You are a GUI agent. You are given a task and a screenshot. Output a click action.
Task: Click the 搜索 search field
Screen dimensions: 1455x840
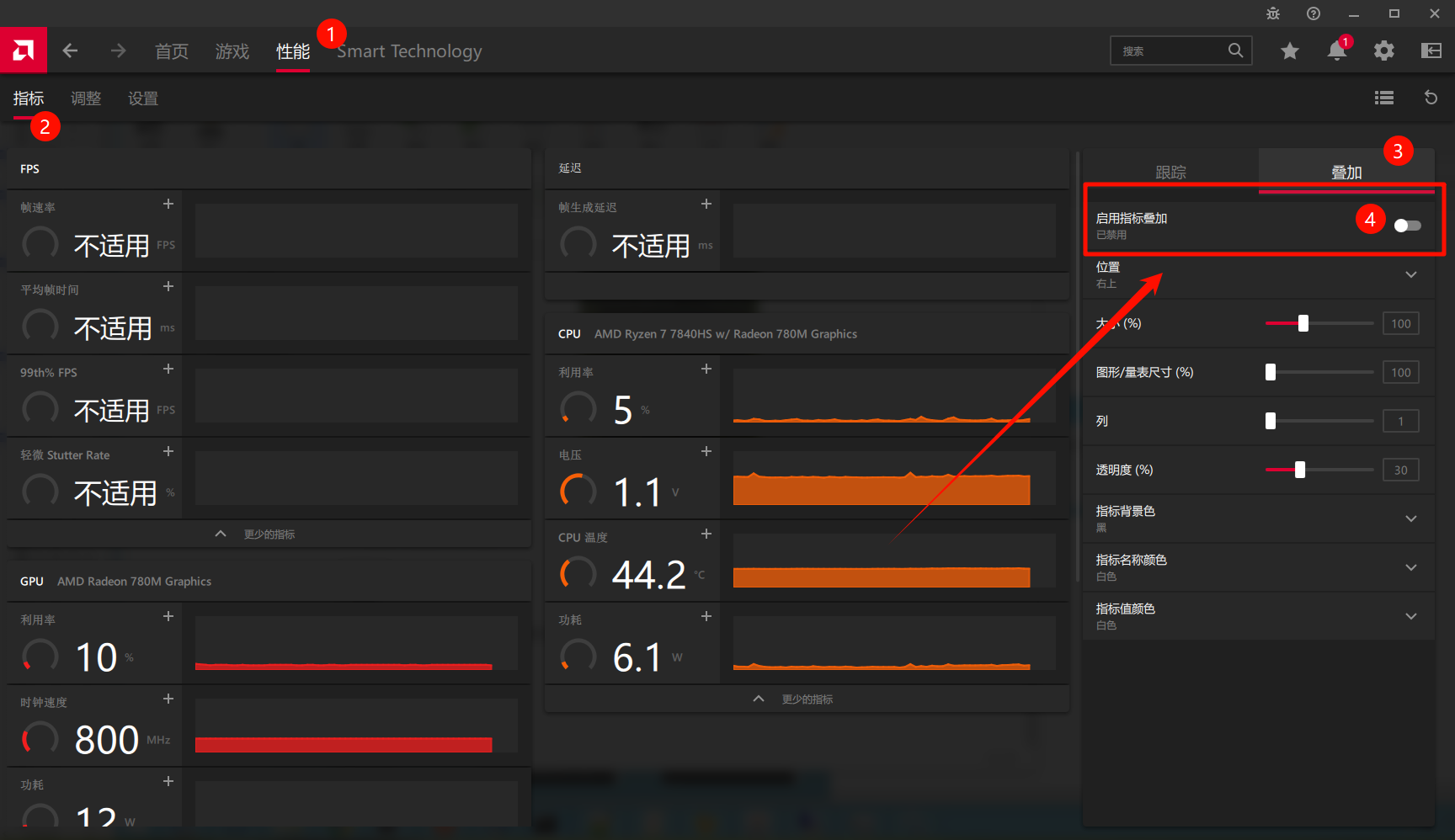(1170, 51)
